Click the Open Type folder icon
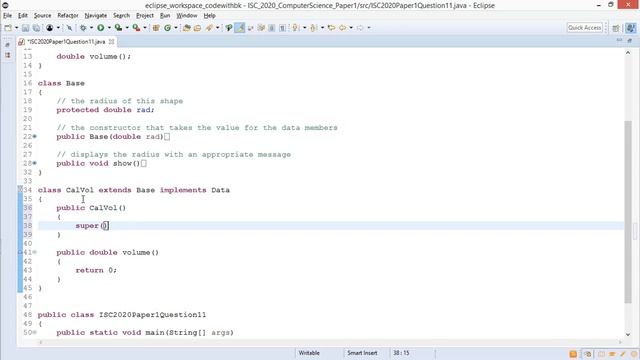The image size is (640, 360). tap(187, 28)
